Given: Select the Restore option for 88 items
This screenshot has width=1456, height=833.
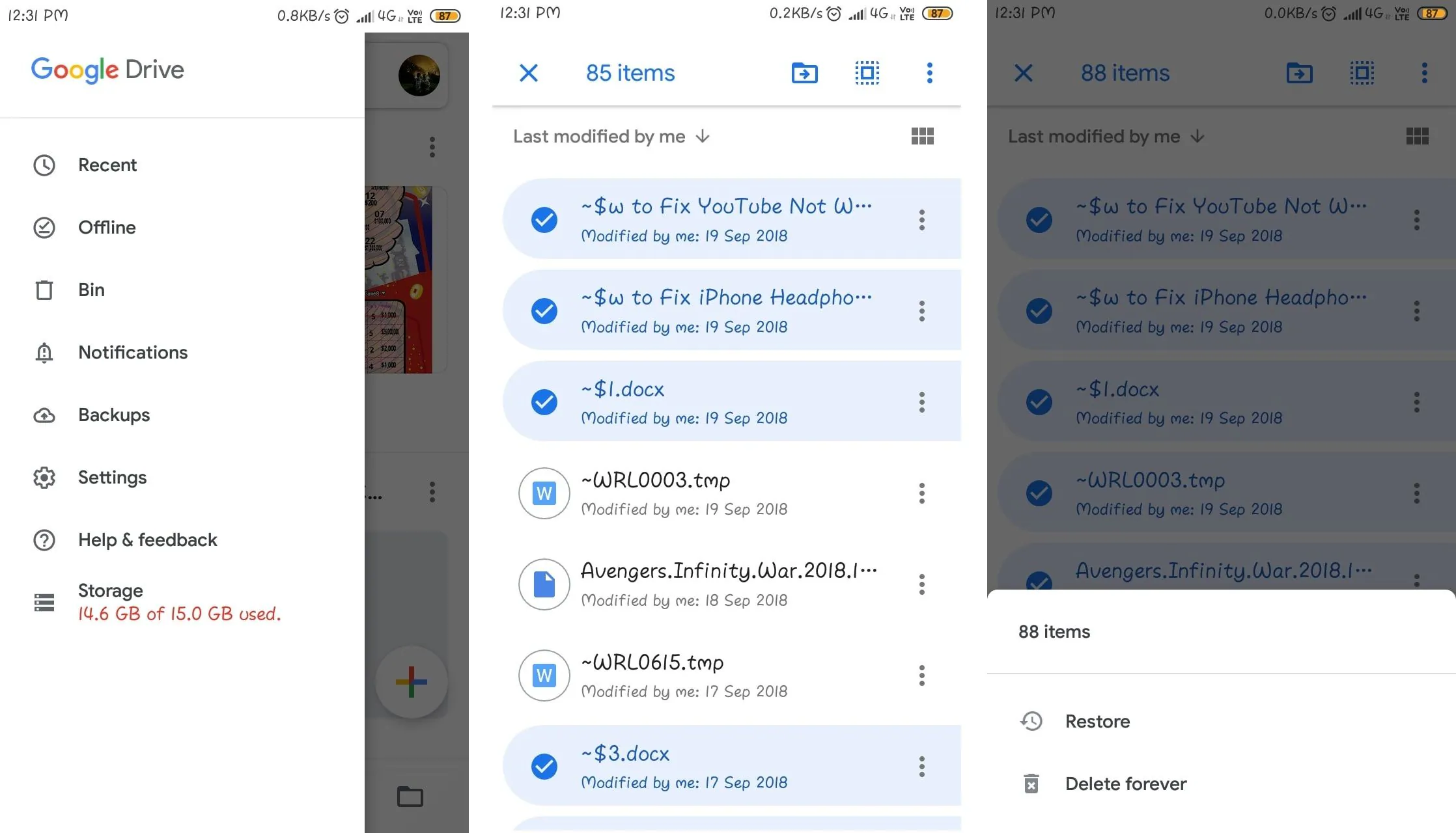Looking at the screenshot, I should coord(1097,721).
